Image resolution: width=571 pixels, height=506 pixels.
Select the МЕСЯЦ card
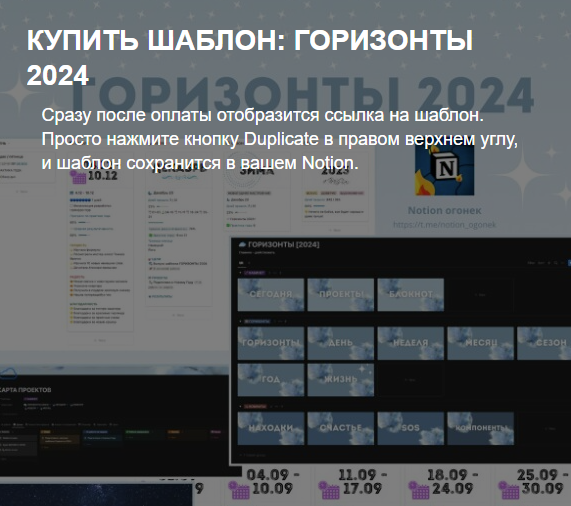coord(480,343)
